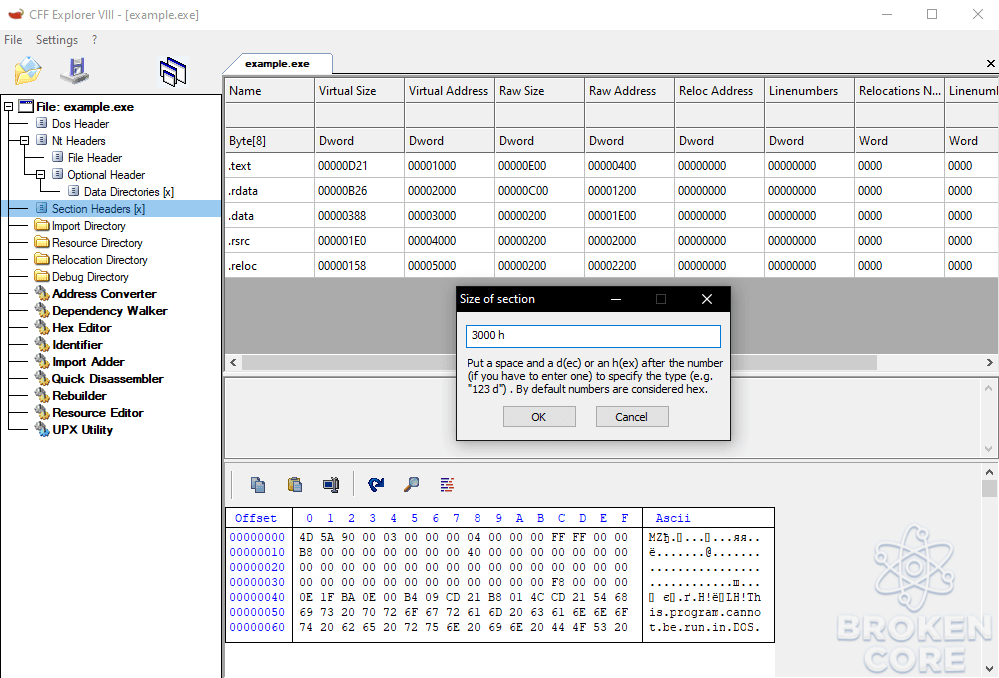Open the Quick Disassembler tool
The height and width of the screenshot is (678, 999).
pyautogui.click(x=108, y=379)
